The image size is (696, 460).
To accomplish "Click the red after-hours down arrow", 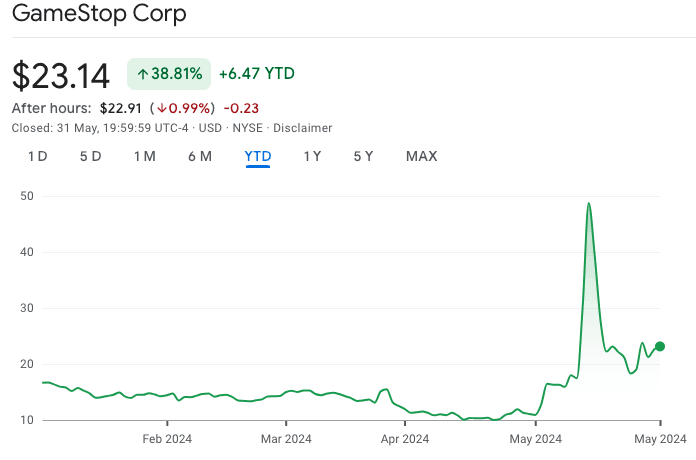I will point(161,108).
